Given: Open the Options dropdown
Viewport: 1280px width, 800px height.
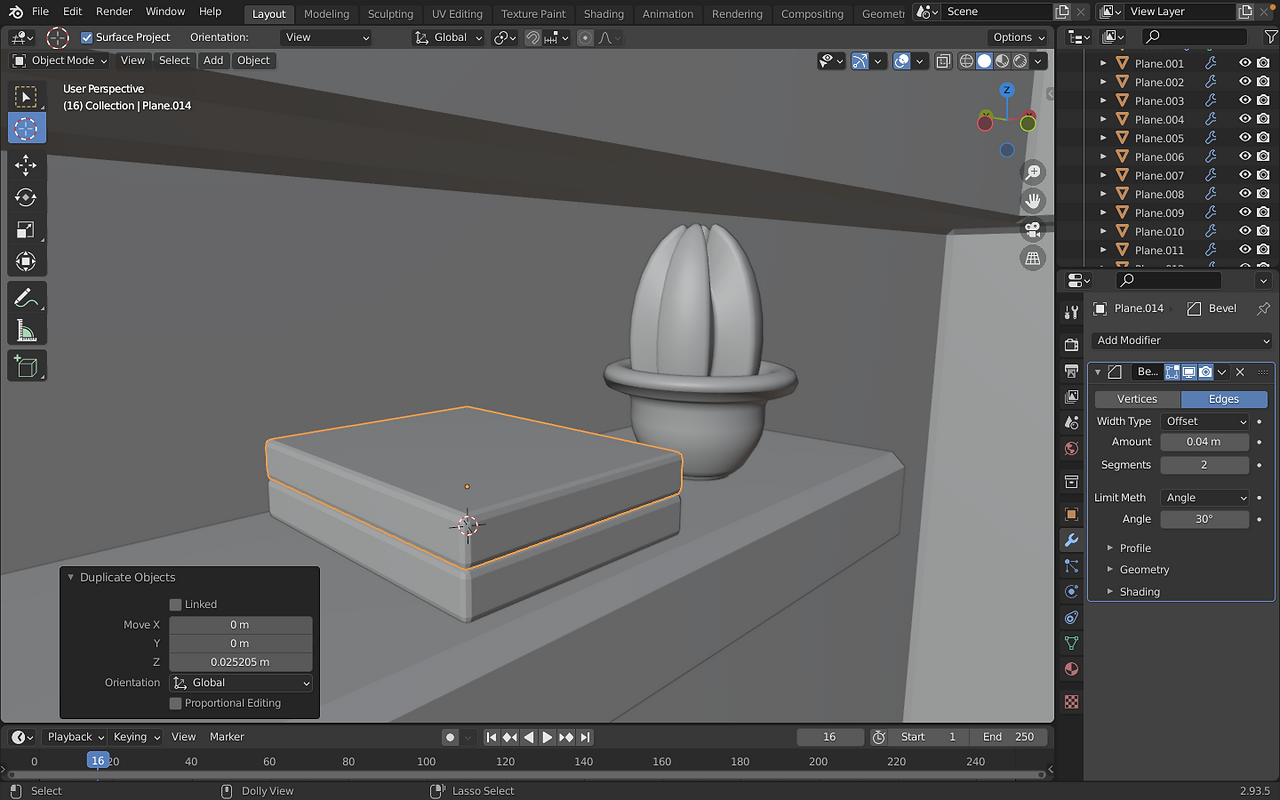Looking at the screenshot, I should click(1019, 37).
